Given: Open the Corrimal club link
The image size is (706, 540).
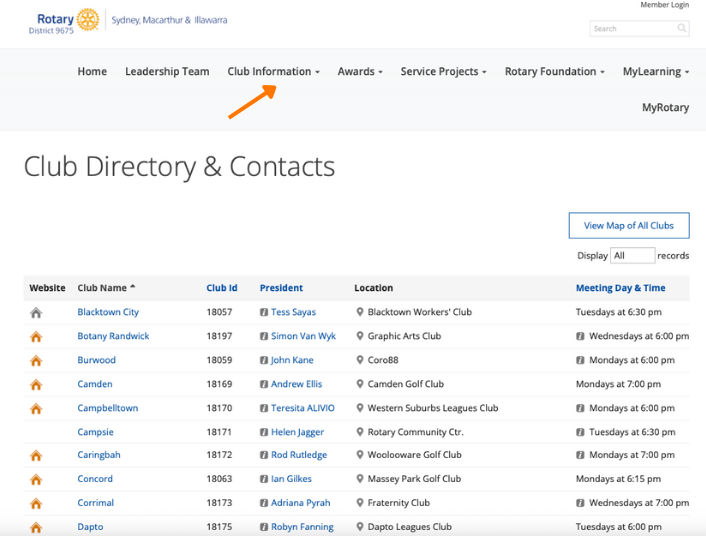Looking at the screenshot, I should (x=95, y=503).
